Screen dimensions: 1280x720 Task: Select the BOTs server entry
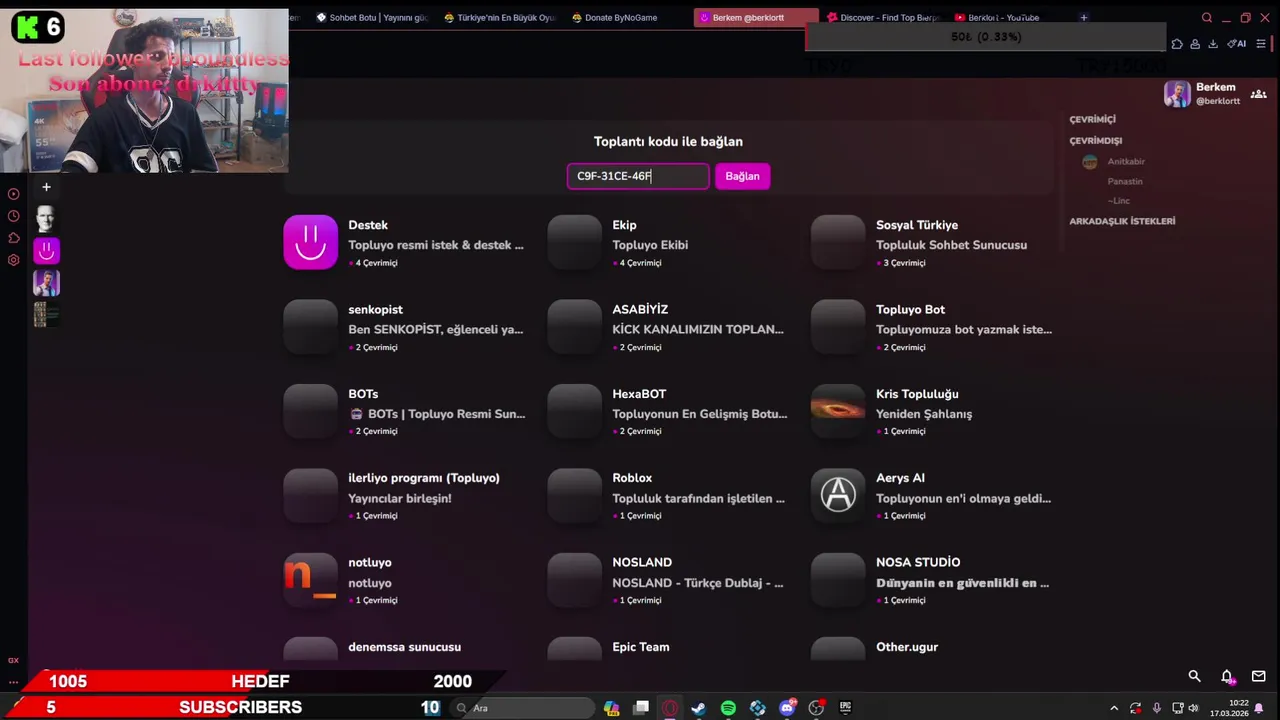[407, 412]
